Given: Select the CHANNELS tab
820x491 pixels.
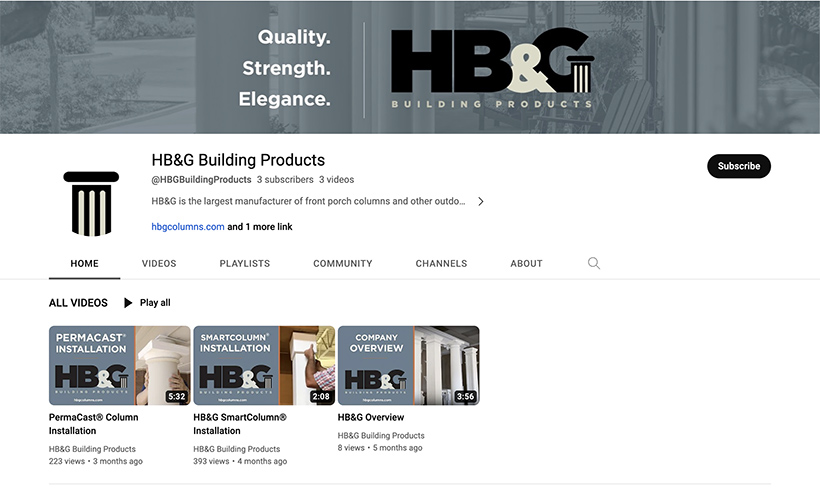Looking at the screenshot, I should [x=441, y=264].
